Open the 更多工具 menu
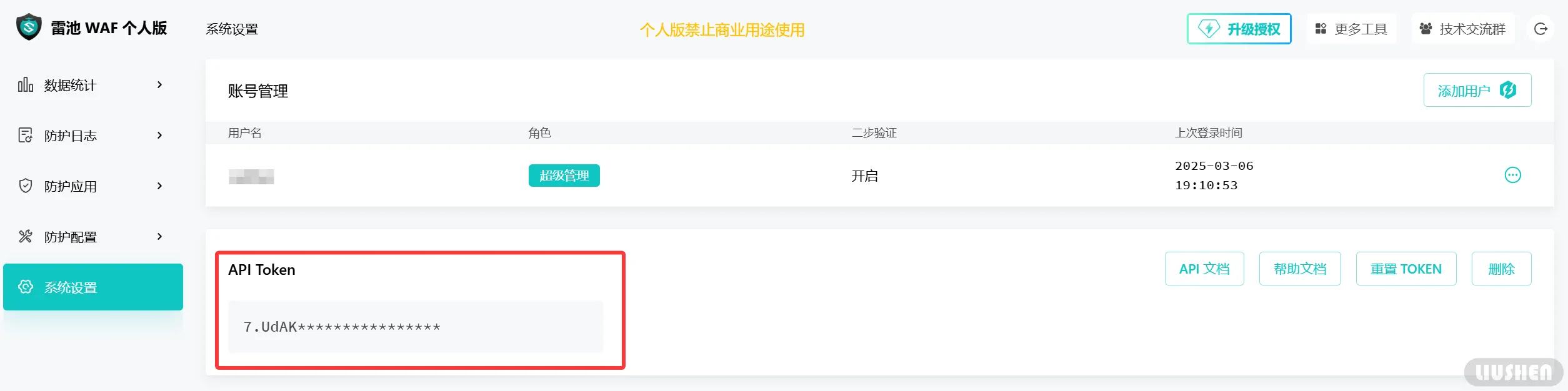The height and width of the screenshot is (391, 1568). (1351, 29)
